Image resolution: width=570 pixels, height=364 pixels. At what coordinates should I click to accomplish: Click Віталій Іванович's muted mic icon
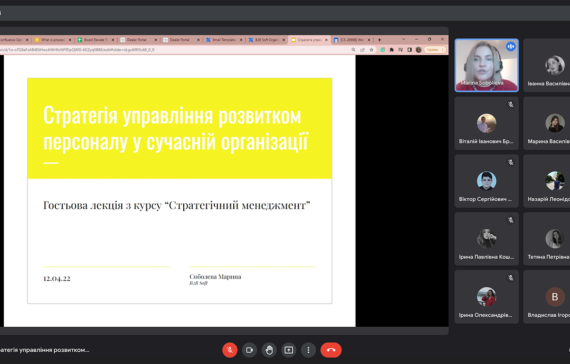click(511, 105)
